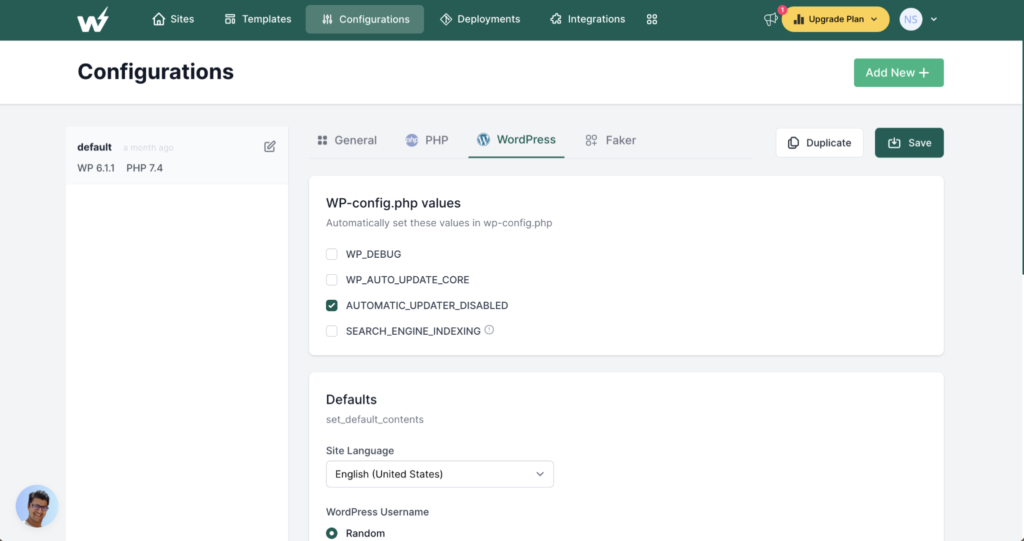Click the WP-config.php values heading
The width and height of the screenshot is (1024, 541).
pos(393,203)
